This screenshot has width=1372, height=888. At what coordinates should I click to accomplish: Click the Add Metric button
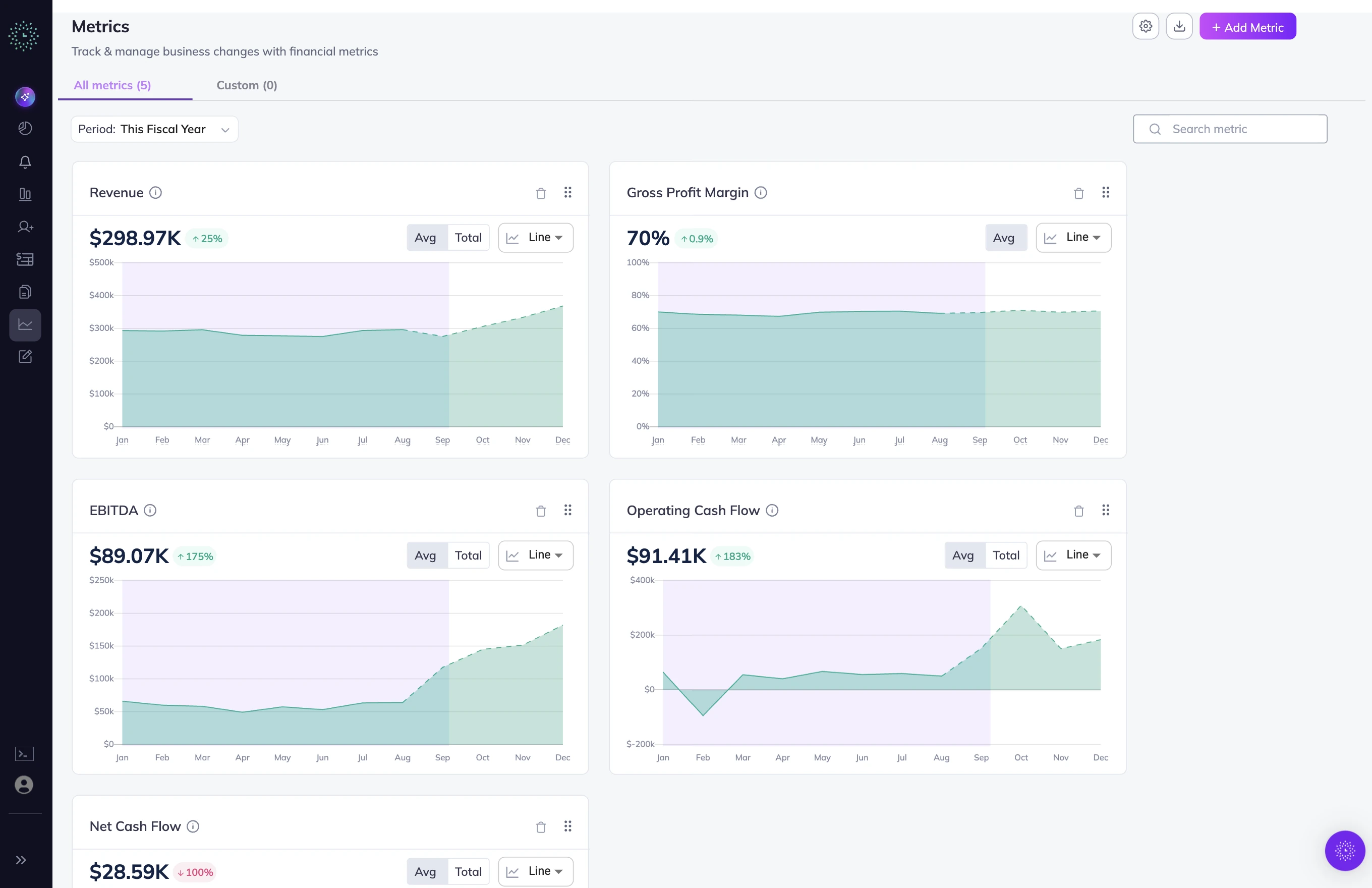coord(1247,27)
